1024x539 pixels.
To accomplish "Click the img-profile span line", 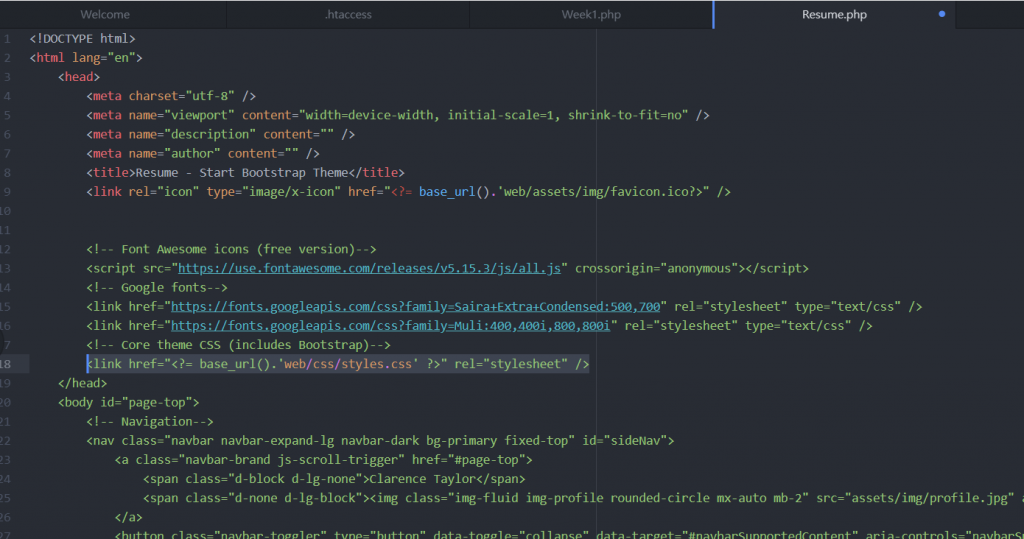I will [583, 498].
